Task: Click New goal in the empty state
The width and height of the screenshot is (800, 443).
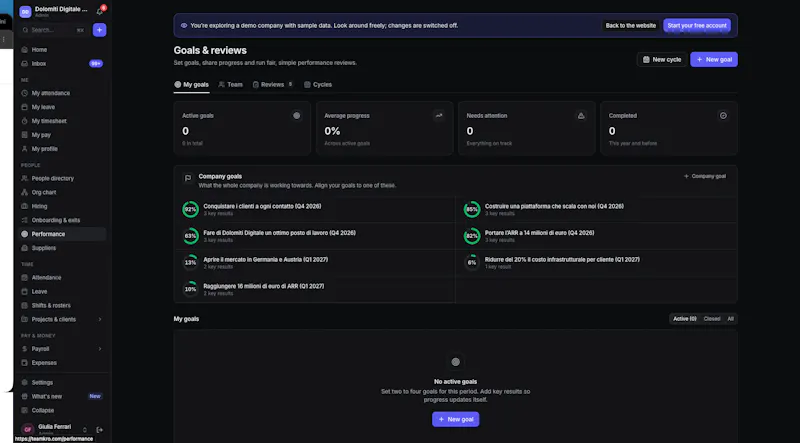Action: tap(456, 420)
